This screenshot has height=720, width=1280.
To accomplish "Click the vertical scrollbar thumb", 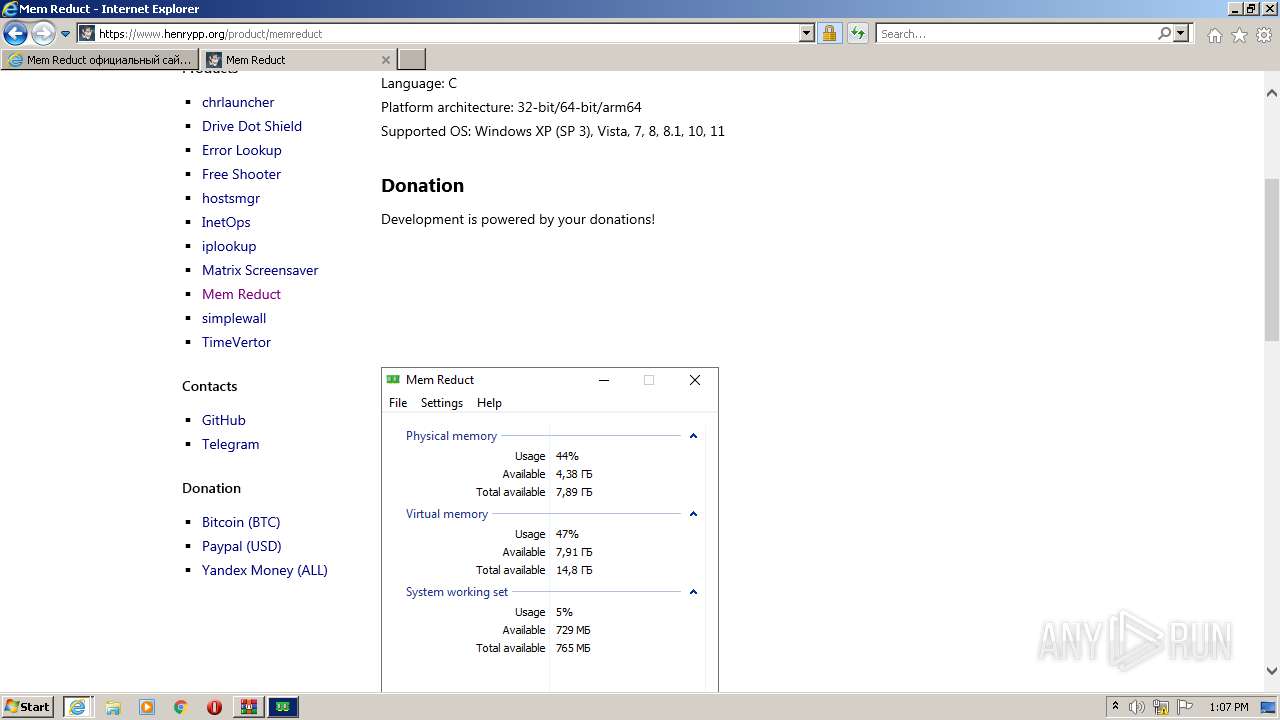I will [x=1272, y=260].
